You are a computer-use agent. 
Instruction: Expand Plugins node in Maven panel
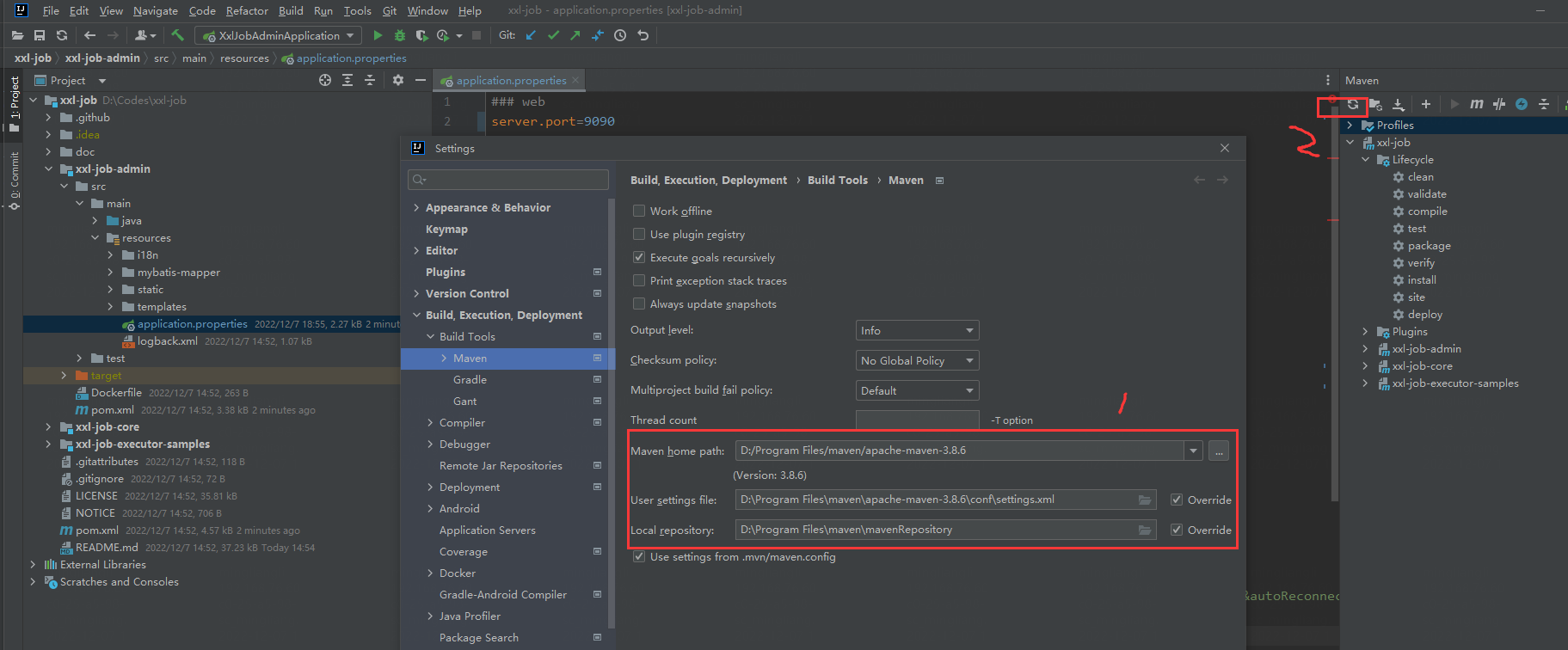1365,331
